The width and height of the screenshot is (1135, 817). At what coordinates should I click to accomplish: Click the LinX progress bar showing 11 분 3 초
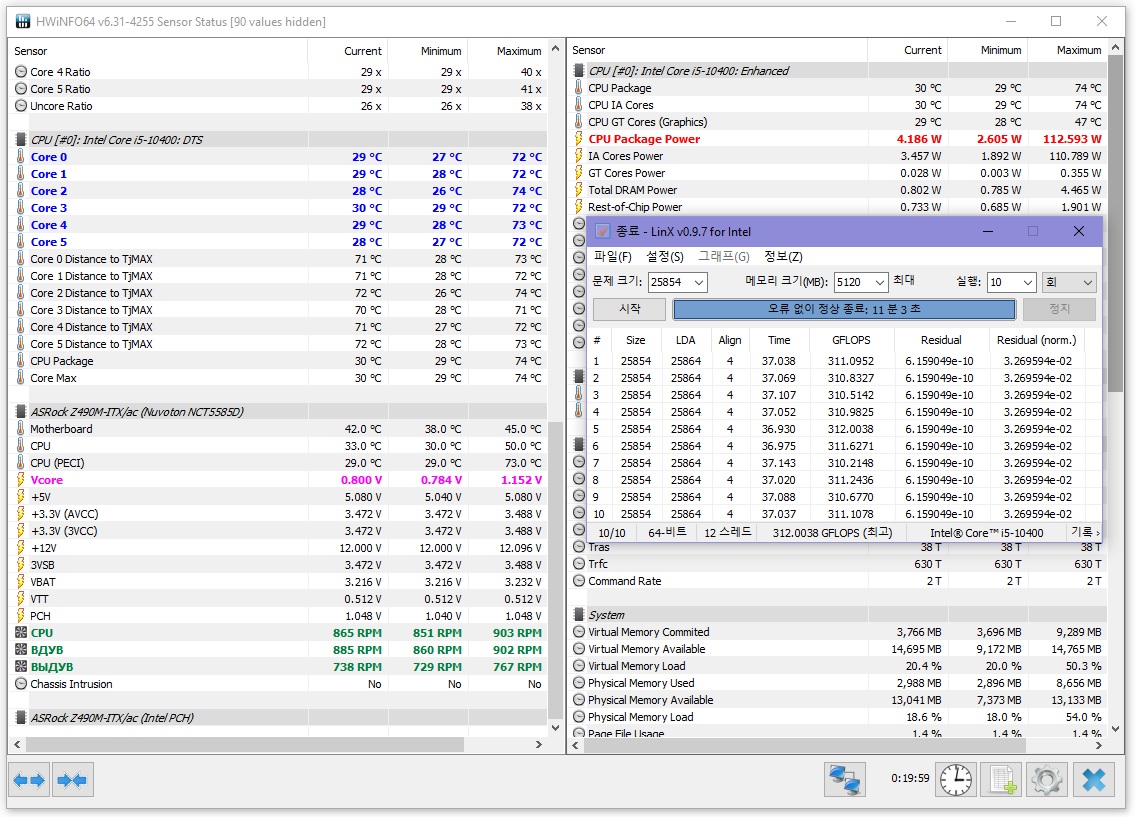[844, 309]
